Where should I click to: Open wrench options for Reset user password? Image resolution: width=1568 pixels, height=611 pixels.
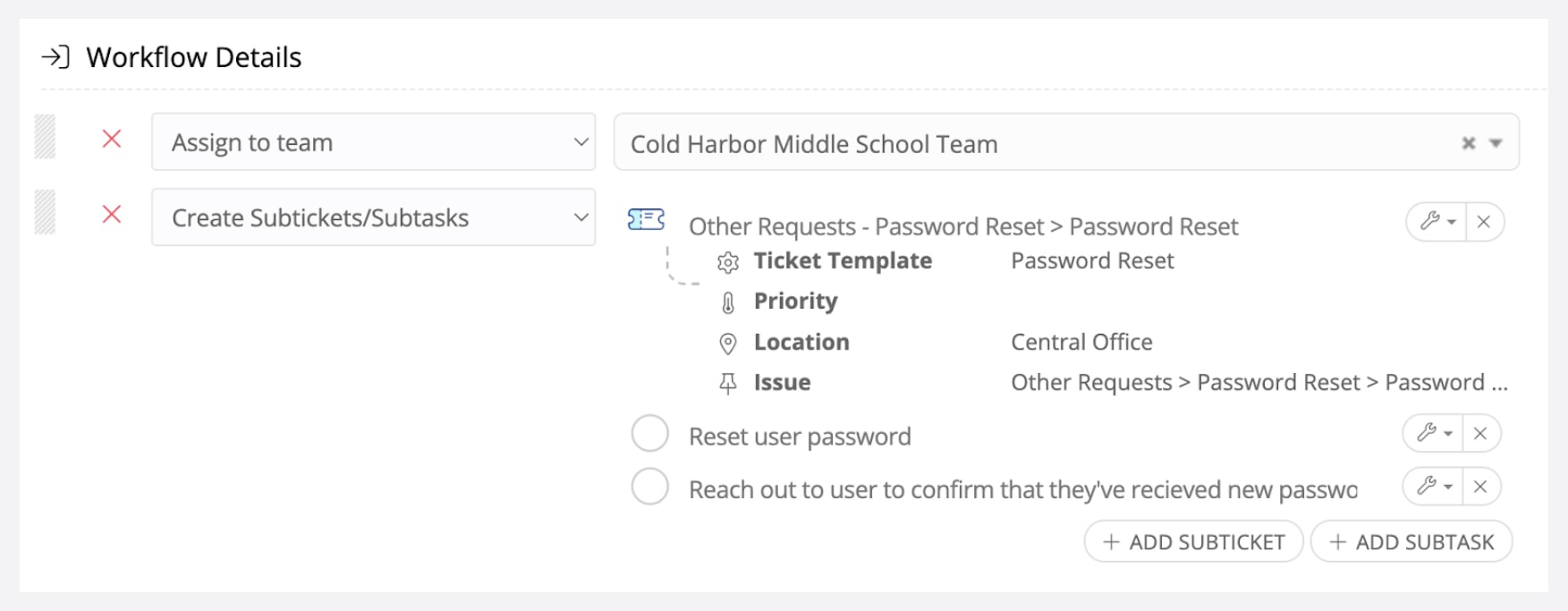[x=1433, y=434]
